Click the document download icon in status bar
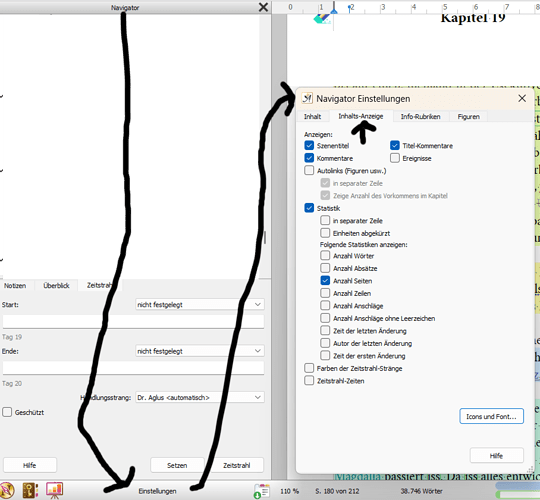The height and width of the screenshot is (500, 540). [x=261, y=491]
